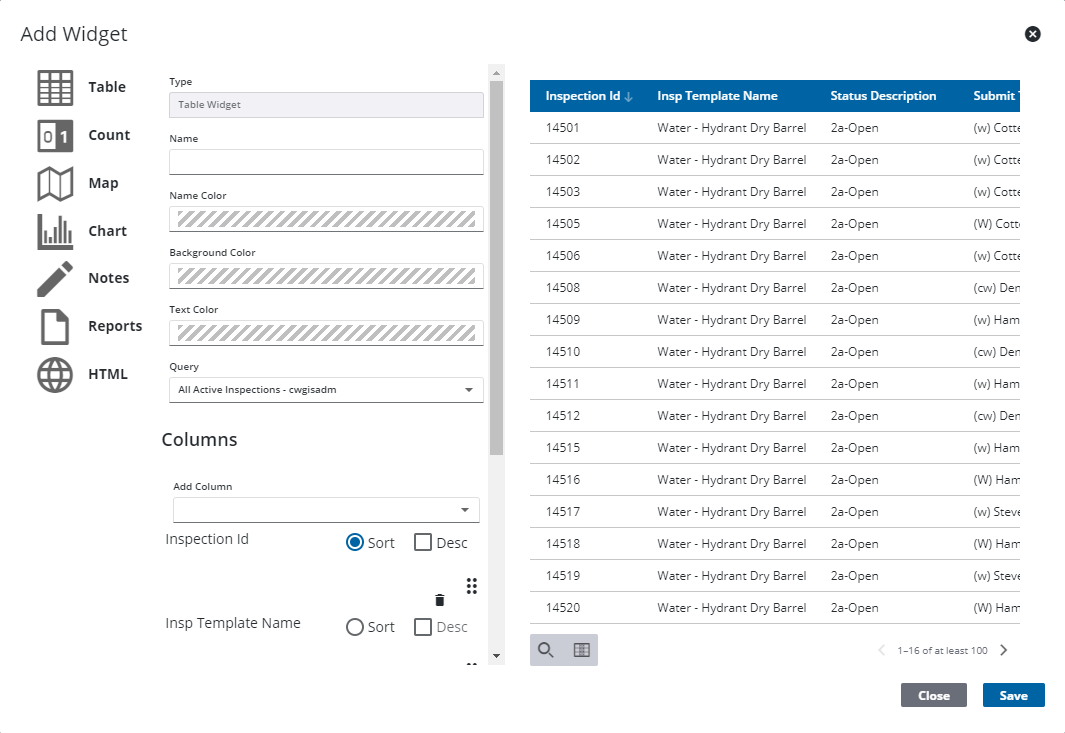The width and height of the screenshot is (1065, 733).
Task: Click the settings panel scroll up arrow
Action: tap(497, 73)
